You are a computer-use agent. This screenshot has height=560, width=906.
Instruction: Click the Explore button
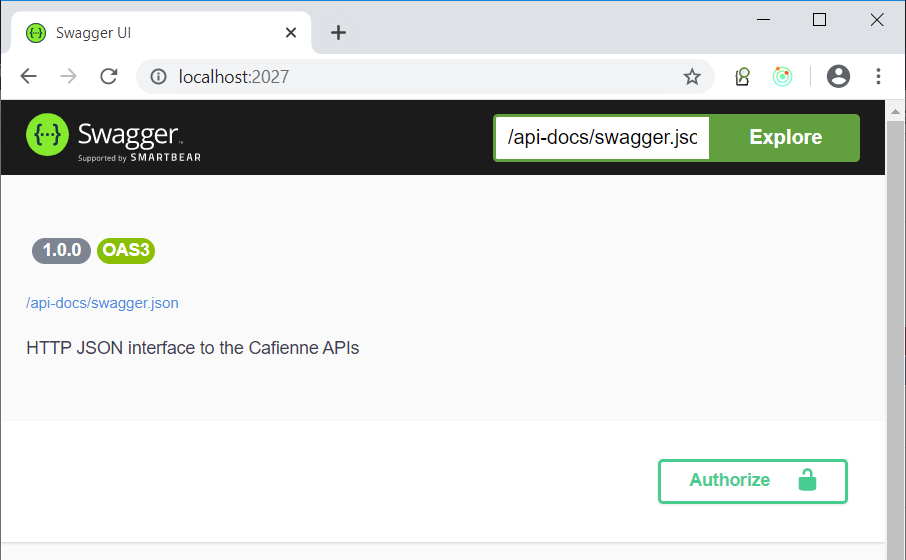(x=785, y=138)
